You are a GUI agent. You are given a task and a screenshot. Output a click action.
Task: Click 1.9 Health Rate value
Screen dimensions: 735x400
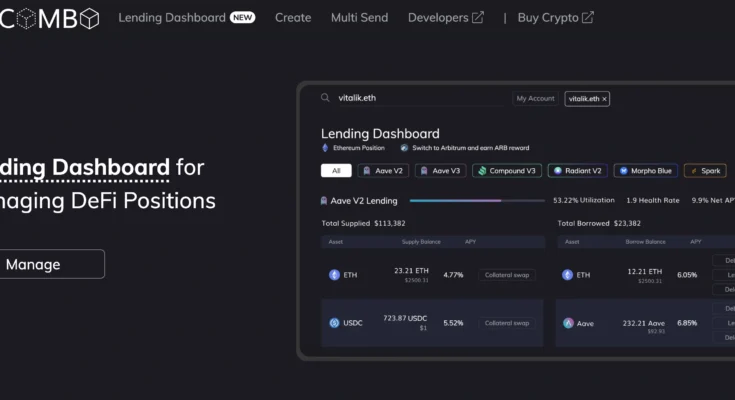[x=652, y=200]
